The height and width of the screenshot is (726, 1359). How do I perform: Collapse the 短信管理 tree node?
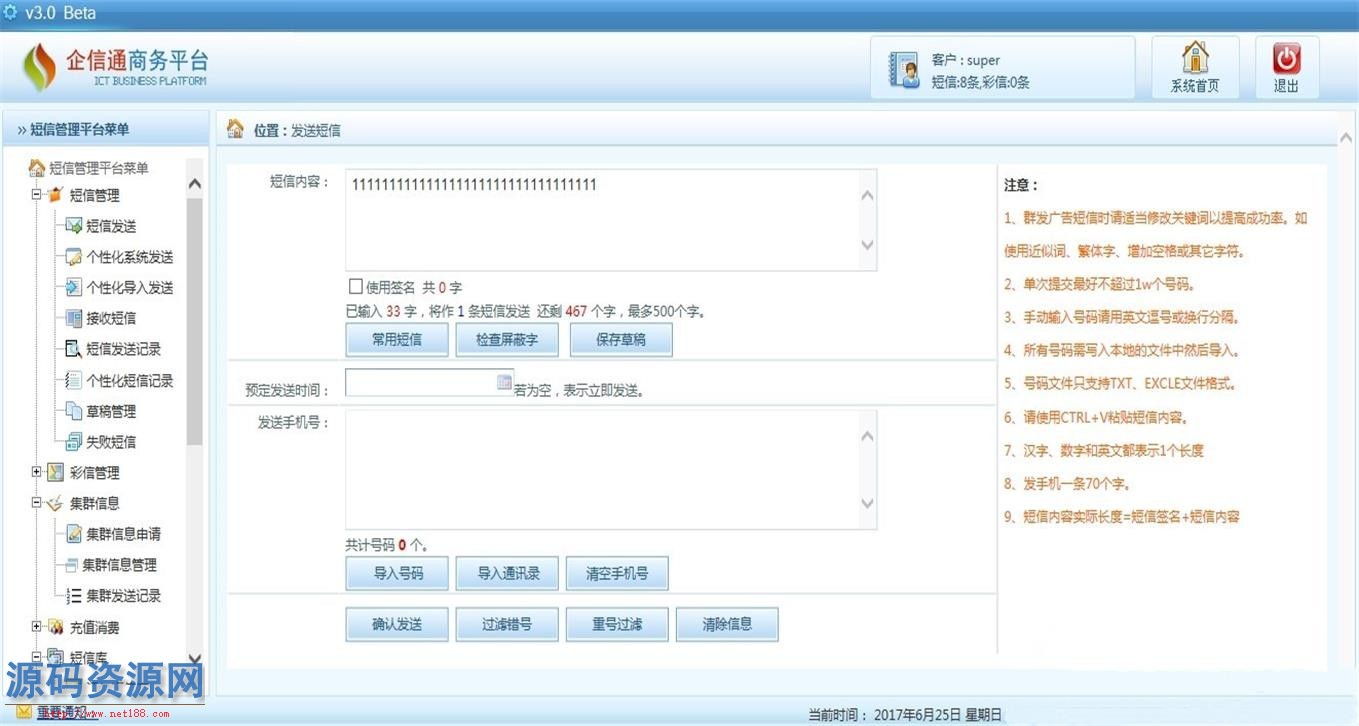(37, 195)
